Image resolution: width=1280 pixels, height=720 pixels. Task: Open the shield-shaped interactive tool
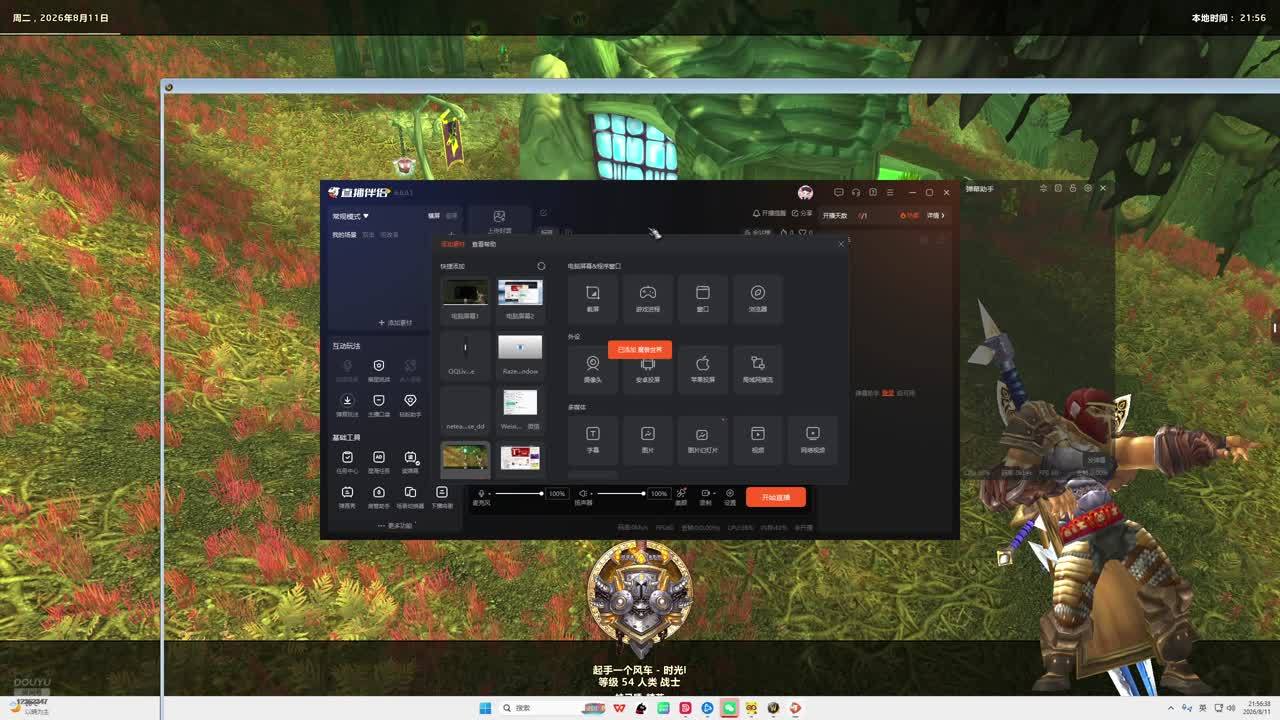pyautogui.click(x=379, y=370)
